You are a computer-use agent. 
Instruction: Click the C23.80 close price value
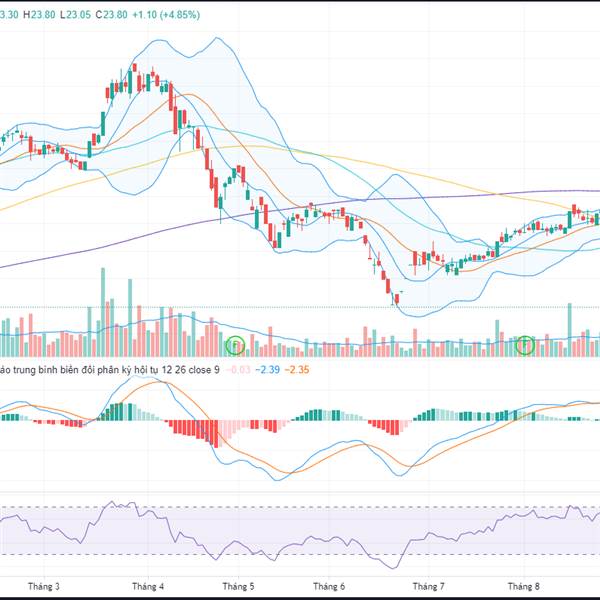(111, 15)
